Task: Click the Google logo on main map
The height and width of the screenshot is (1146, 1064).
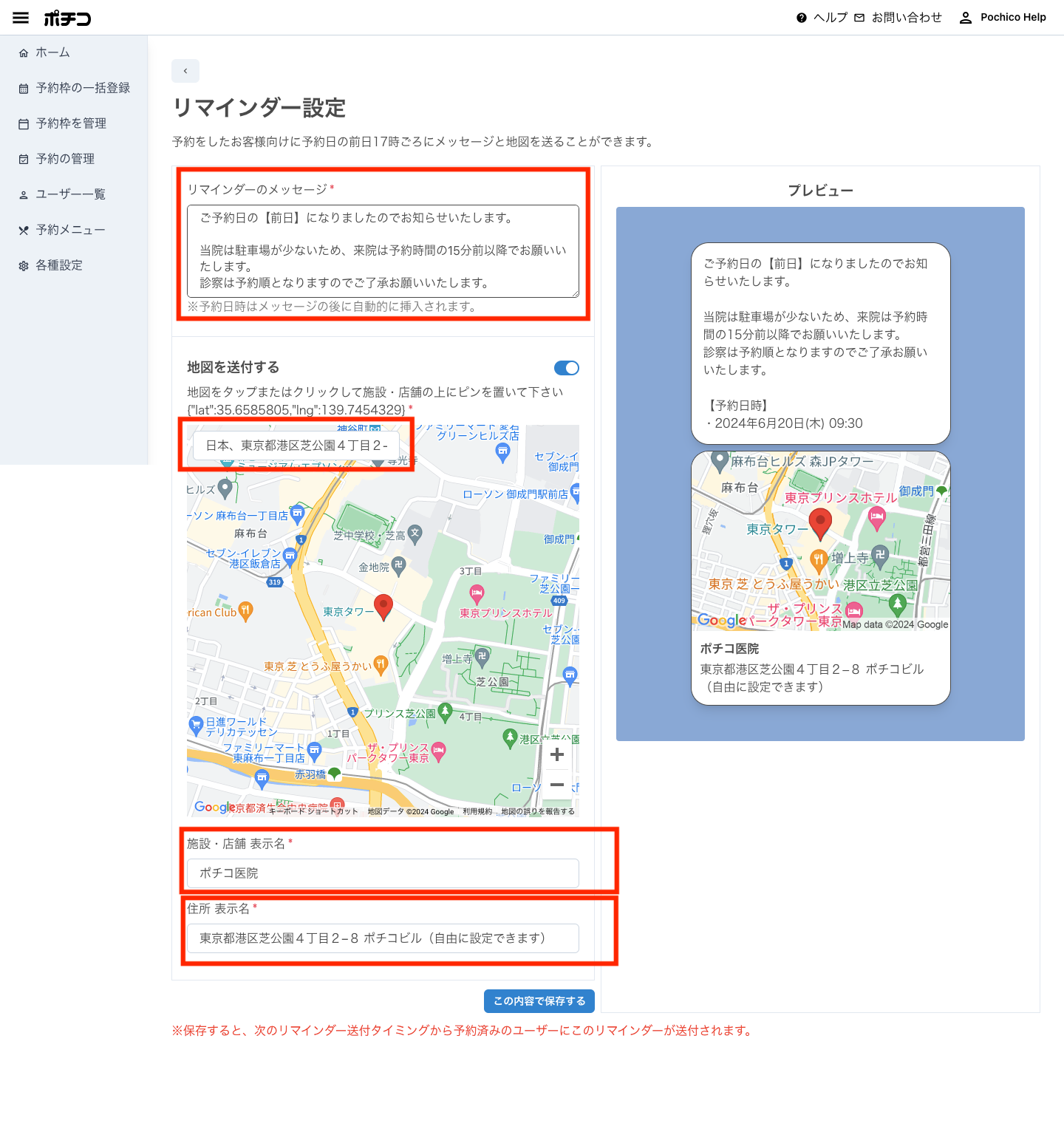Action: coord(215,807)
